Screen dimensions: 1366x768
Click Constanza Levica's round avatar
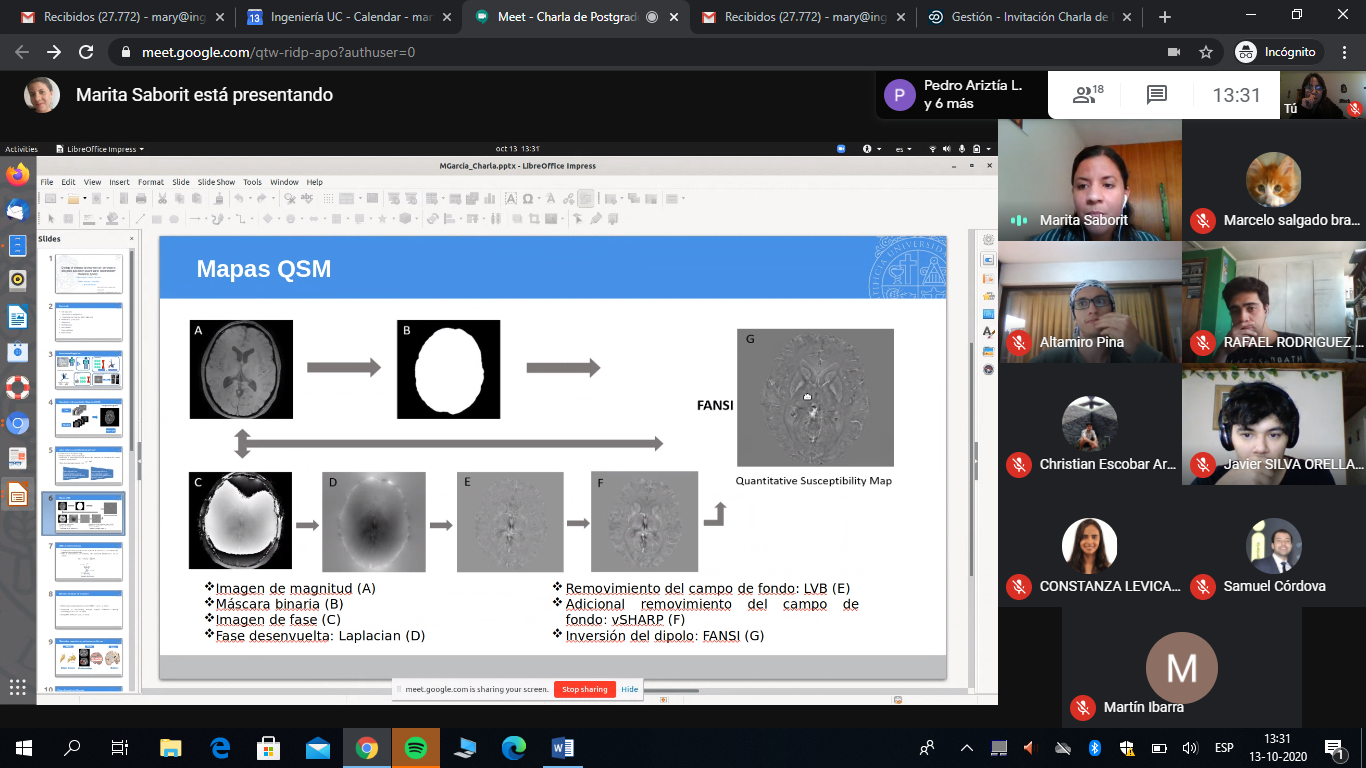[x=1089, y=546]
